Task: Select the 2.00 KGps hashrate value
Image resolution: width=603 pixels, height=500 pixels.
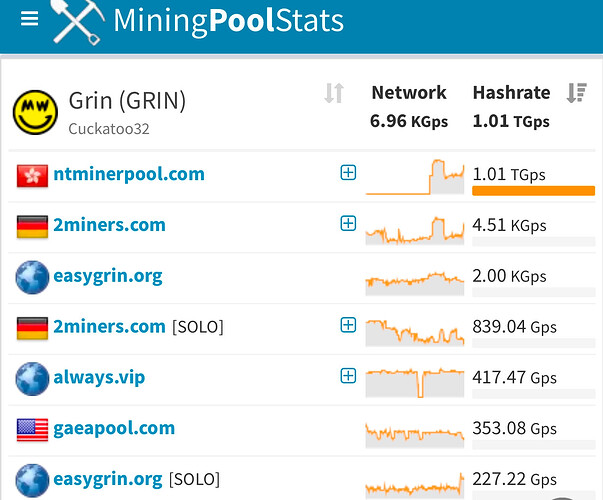Action: pyautogui.click(x=509, y=276)
